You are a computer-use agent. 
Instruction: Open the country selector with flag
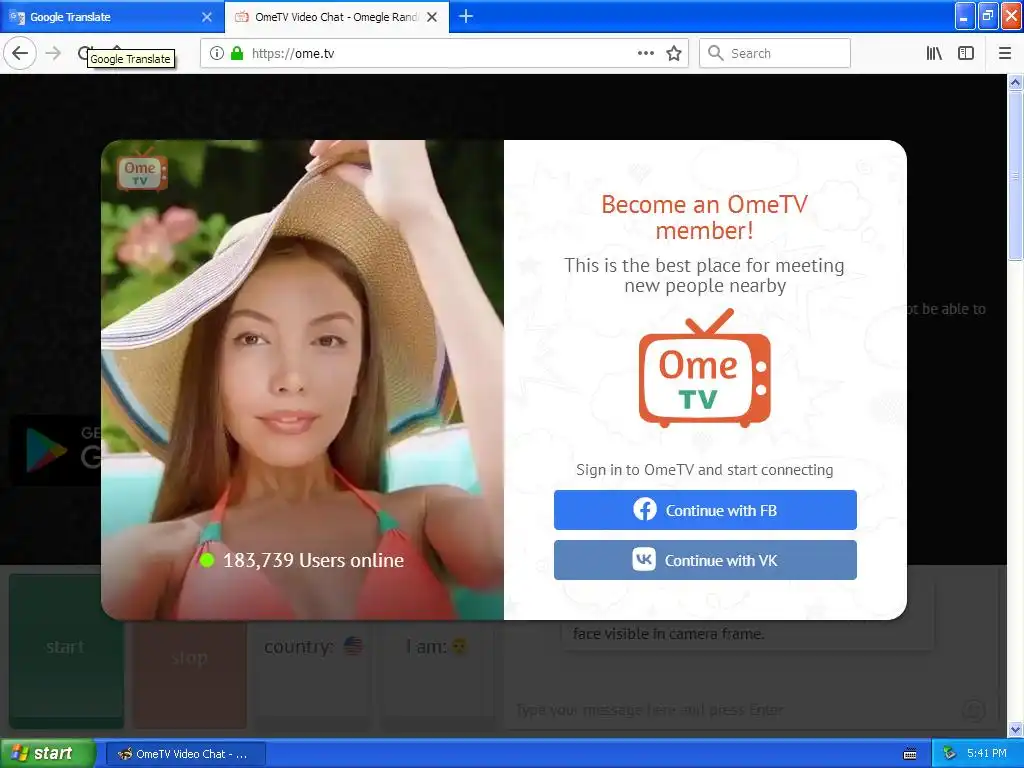315,647
